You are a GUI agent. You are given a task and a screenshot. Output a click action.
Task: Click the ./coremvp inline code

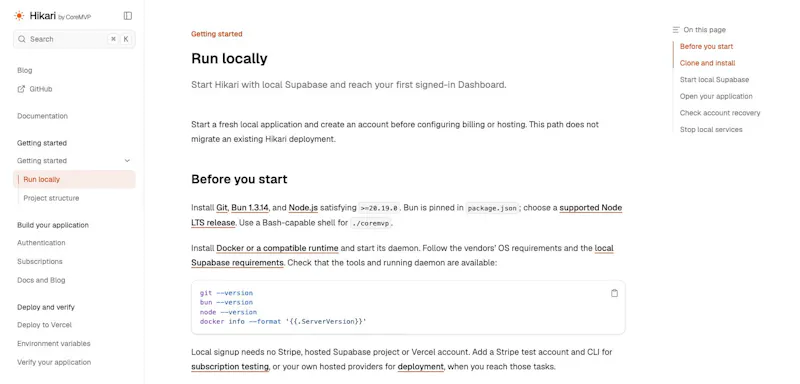point(371,223)
